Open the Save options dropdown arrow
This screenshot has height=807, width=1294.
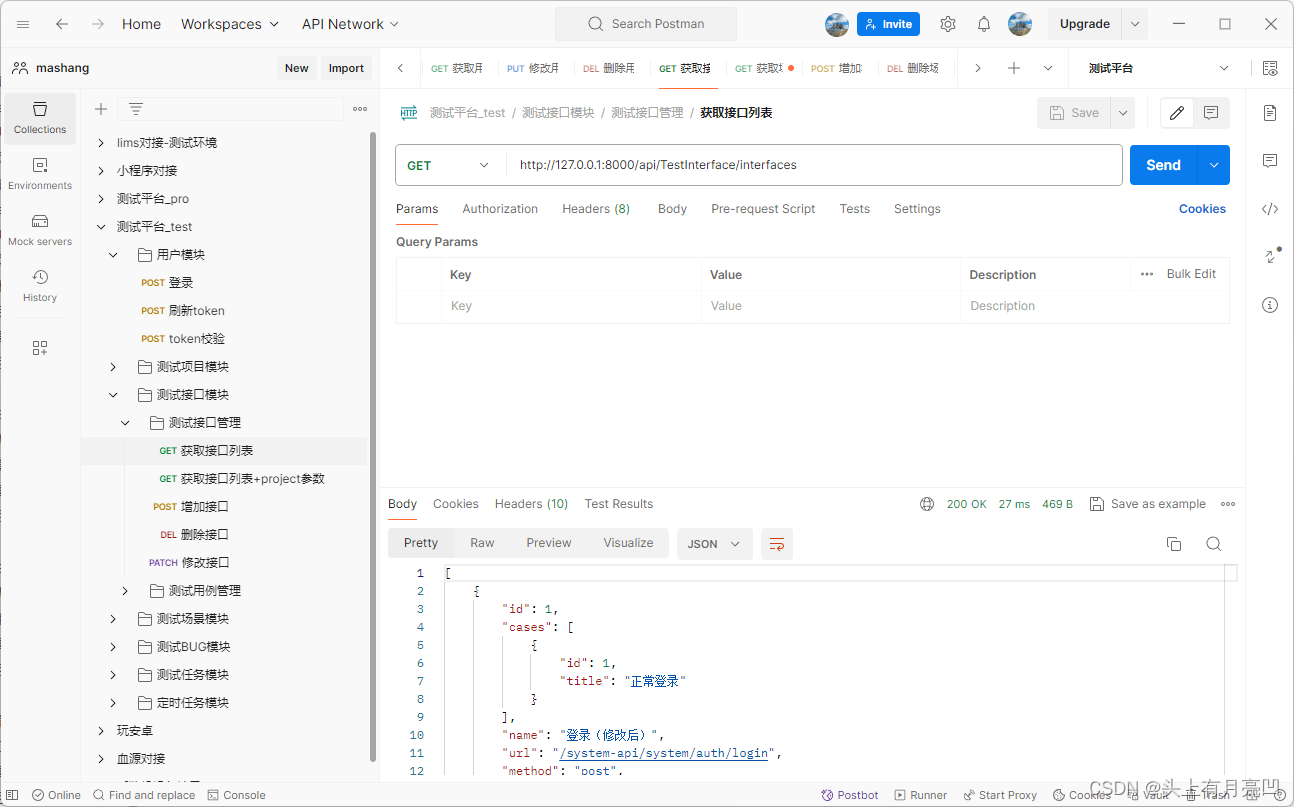(1123, 113)
